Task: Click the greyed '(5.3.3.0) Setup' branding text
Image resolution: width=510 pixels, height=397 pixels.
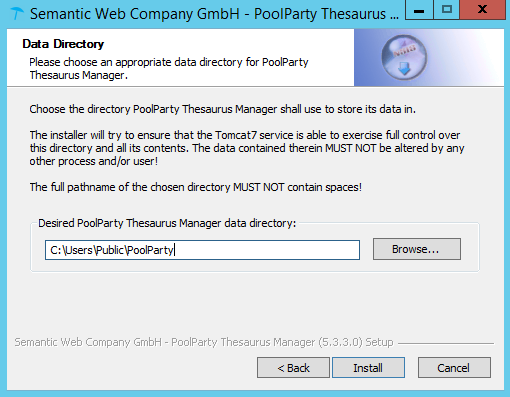Action: (356, 342)
